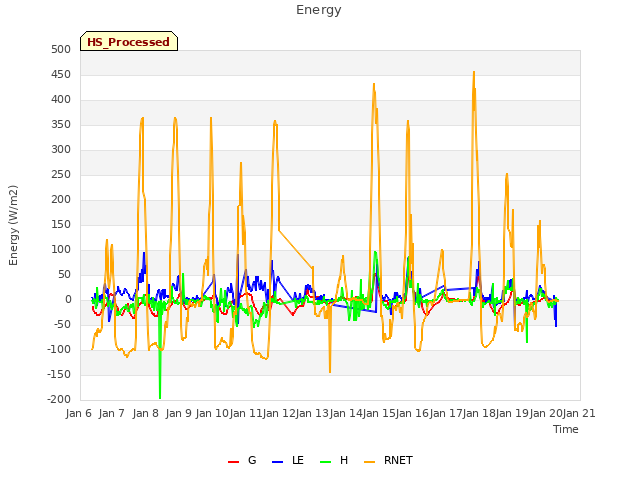640x480 pixels.
Task: Toggle the G series legend entry
Action: pos(242,460)
